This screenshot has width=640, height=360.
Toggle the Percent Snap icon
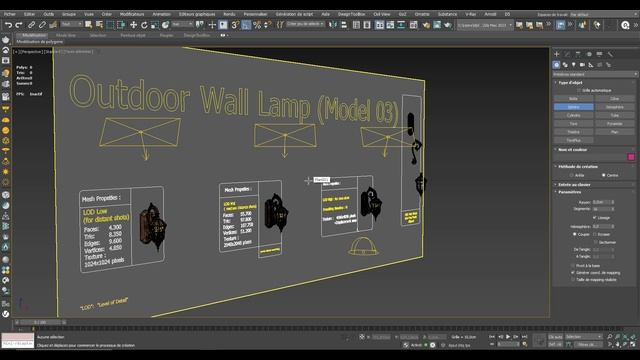pos(257,25)
